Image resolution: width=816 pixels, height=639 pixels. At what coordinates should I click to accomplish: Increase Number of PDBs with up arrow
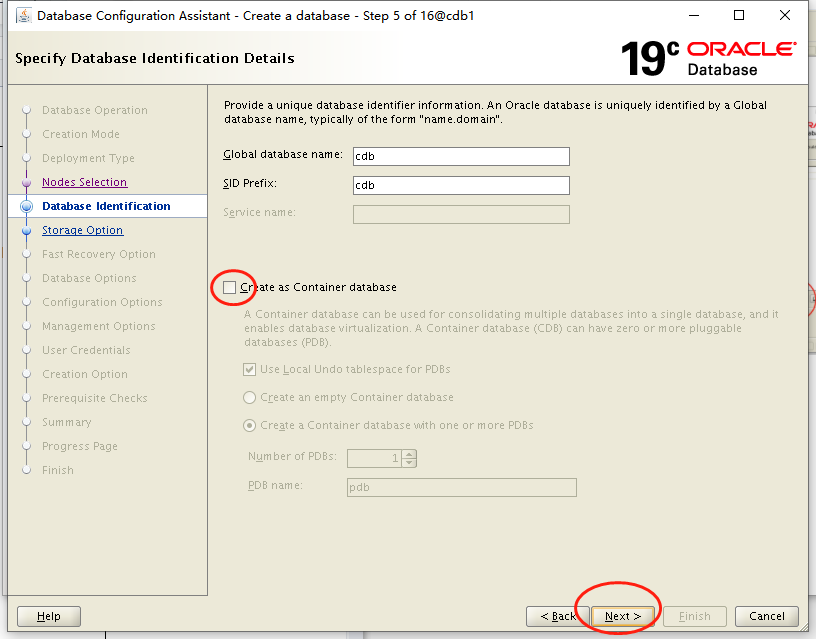(410, 454)
